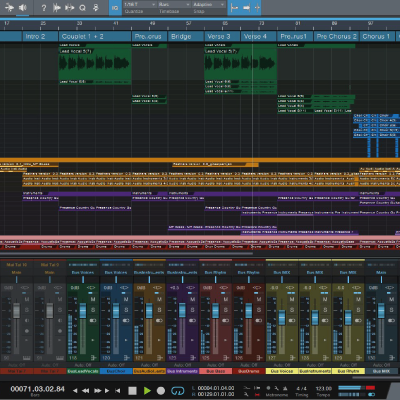
Task: Select the Couplet 1 + 2 arranger section
Action: pos(95,36)
